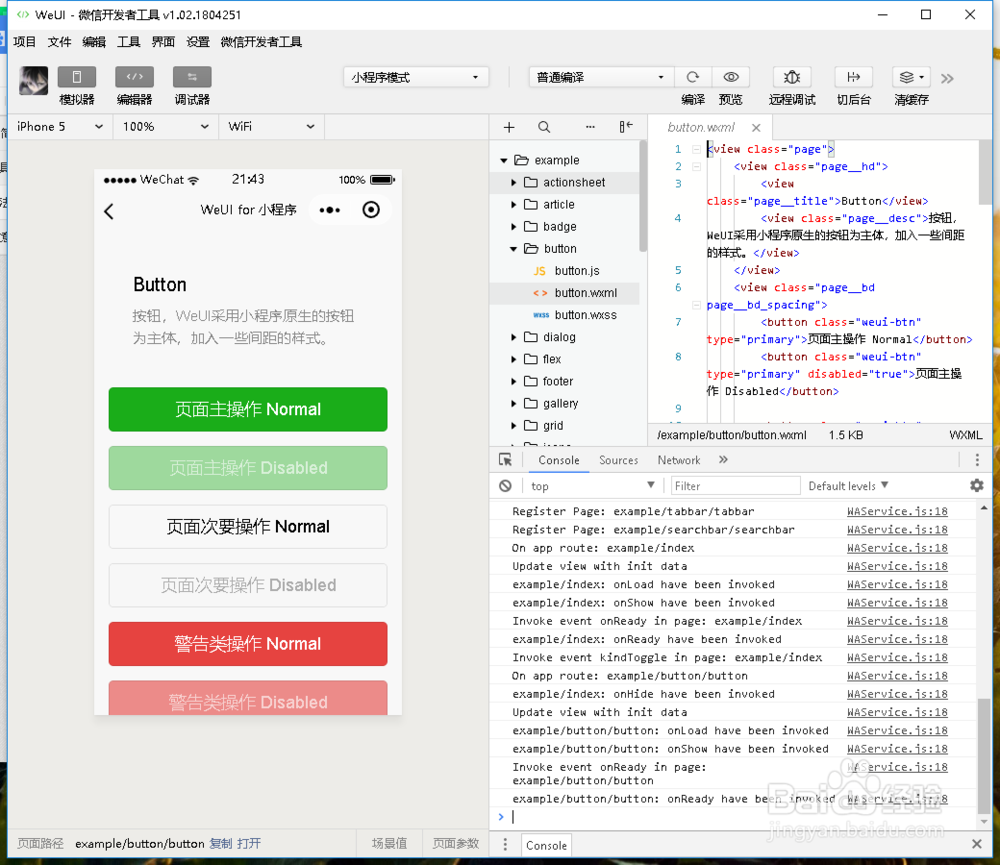Open the WiFi network dropdown
The height and width of the screenshot is (865, 1000).
tap(271, 126)
